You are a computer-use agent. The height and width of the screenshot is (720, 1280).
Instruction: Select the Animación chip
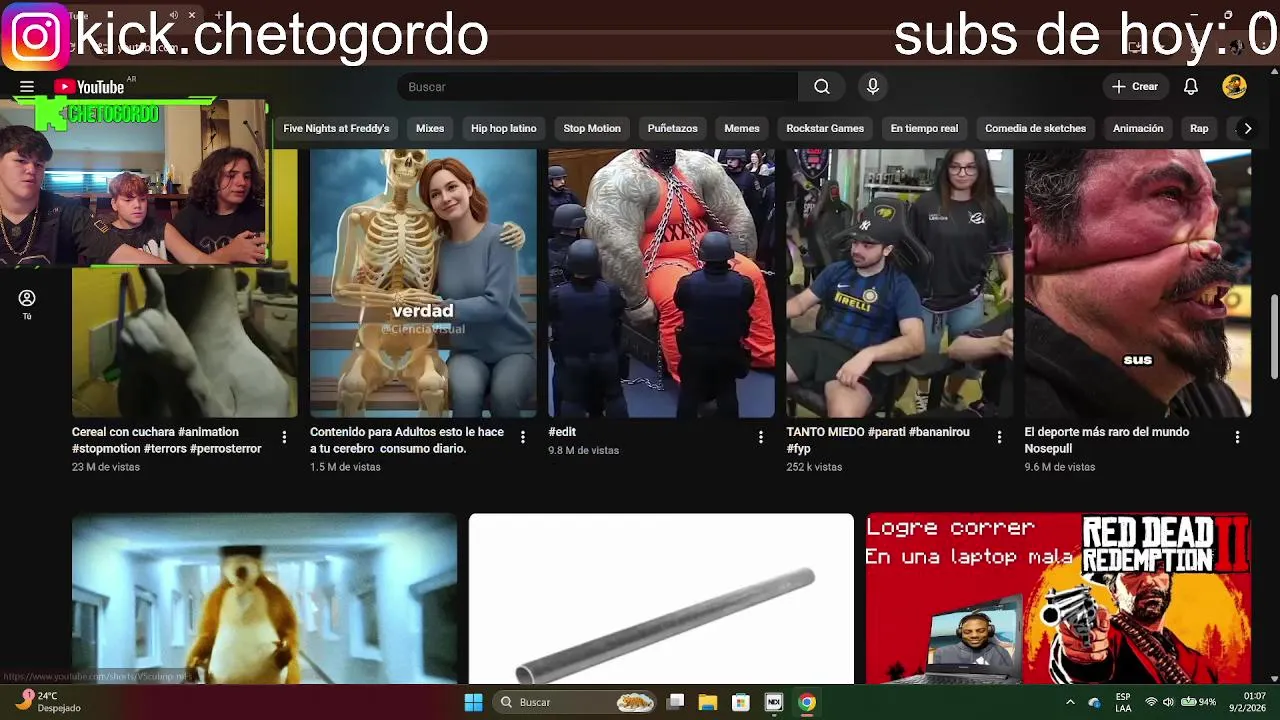[x=1138, y=128]
